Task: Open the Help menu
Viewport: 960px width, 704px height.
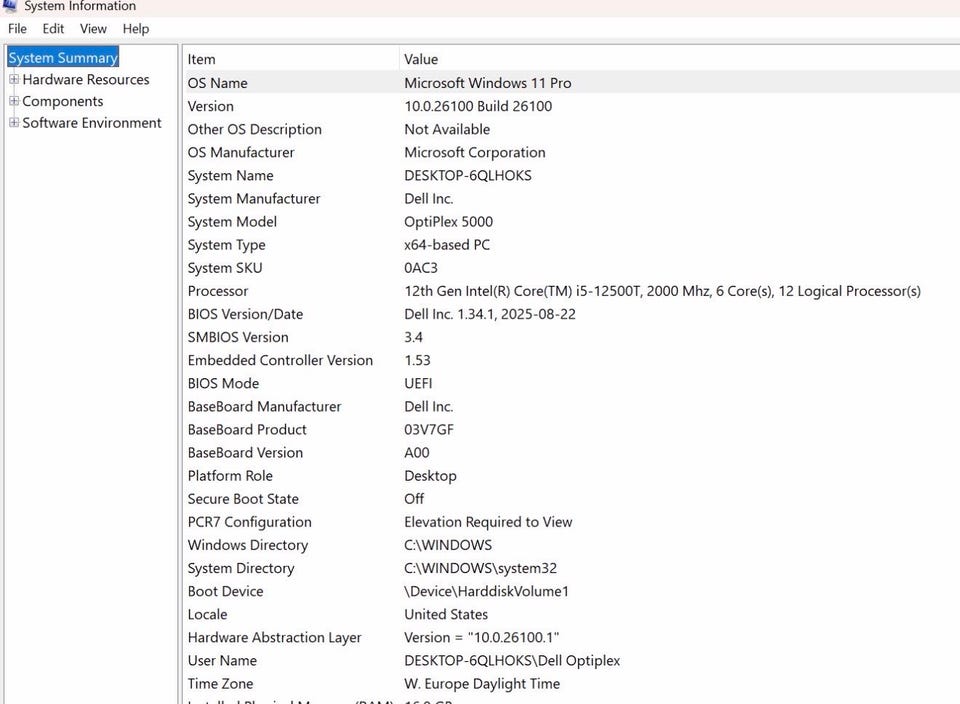Action: tap(135, 29)
